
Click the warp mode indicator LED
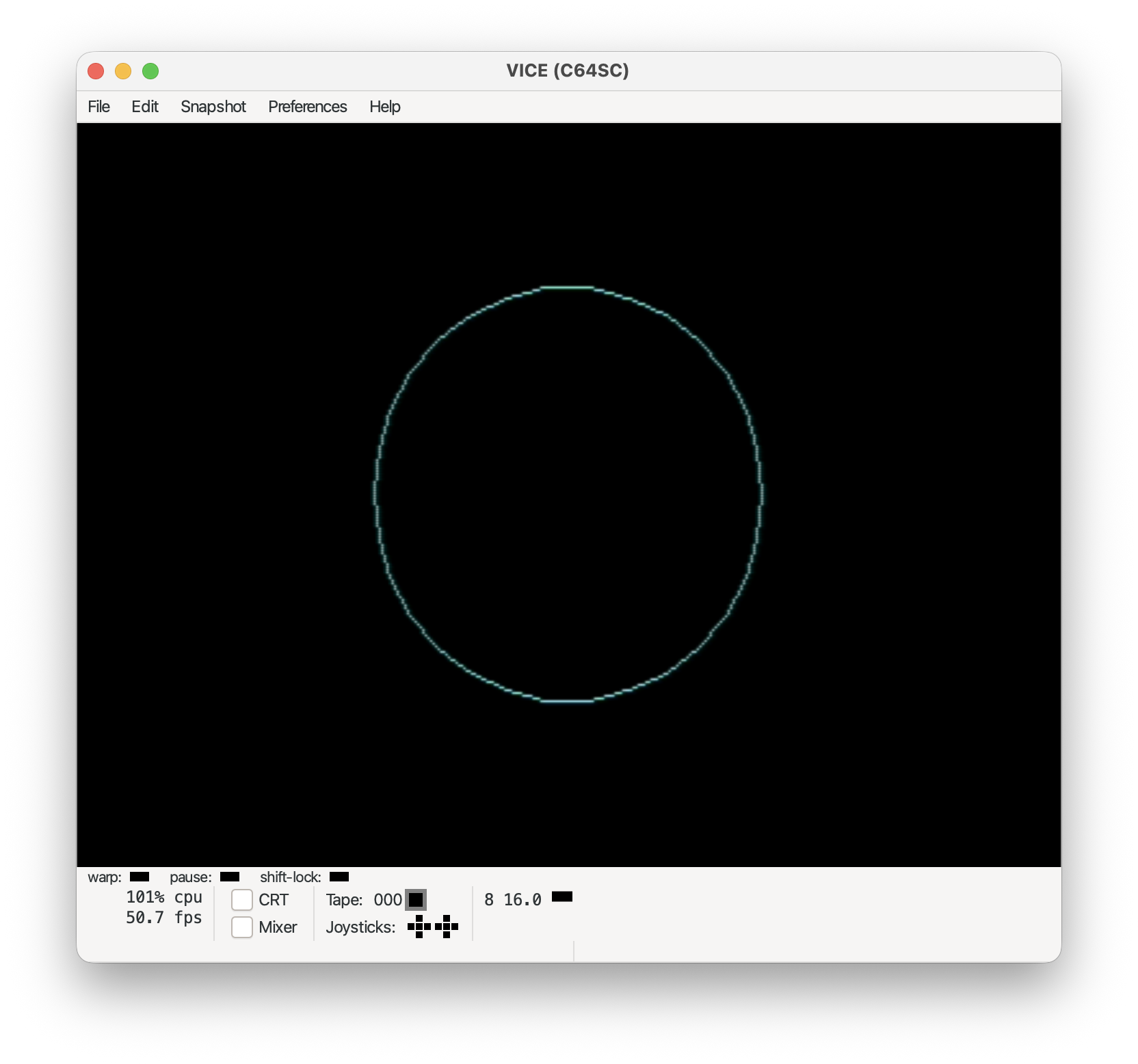point(140,877)
